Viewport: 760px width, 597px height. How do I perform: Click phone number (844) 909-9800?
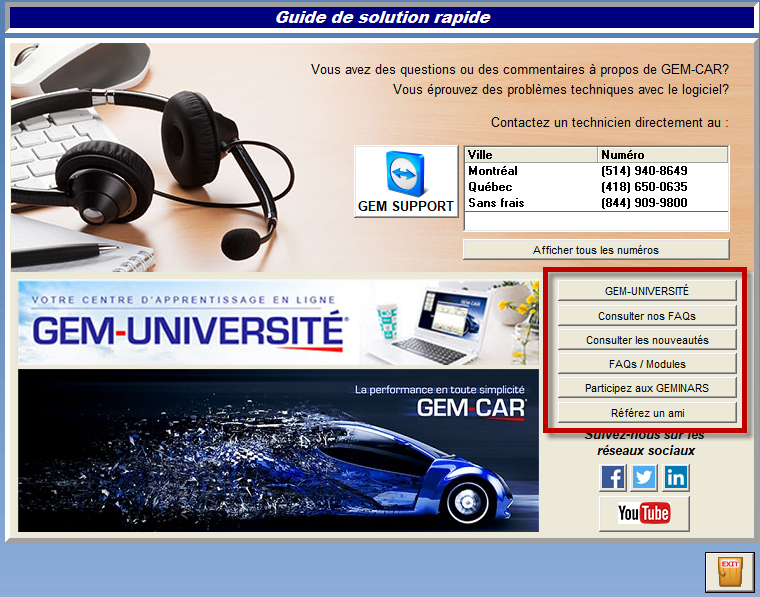tap(644, 203)
